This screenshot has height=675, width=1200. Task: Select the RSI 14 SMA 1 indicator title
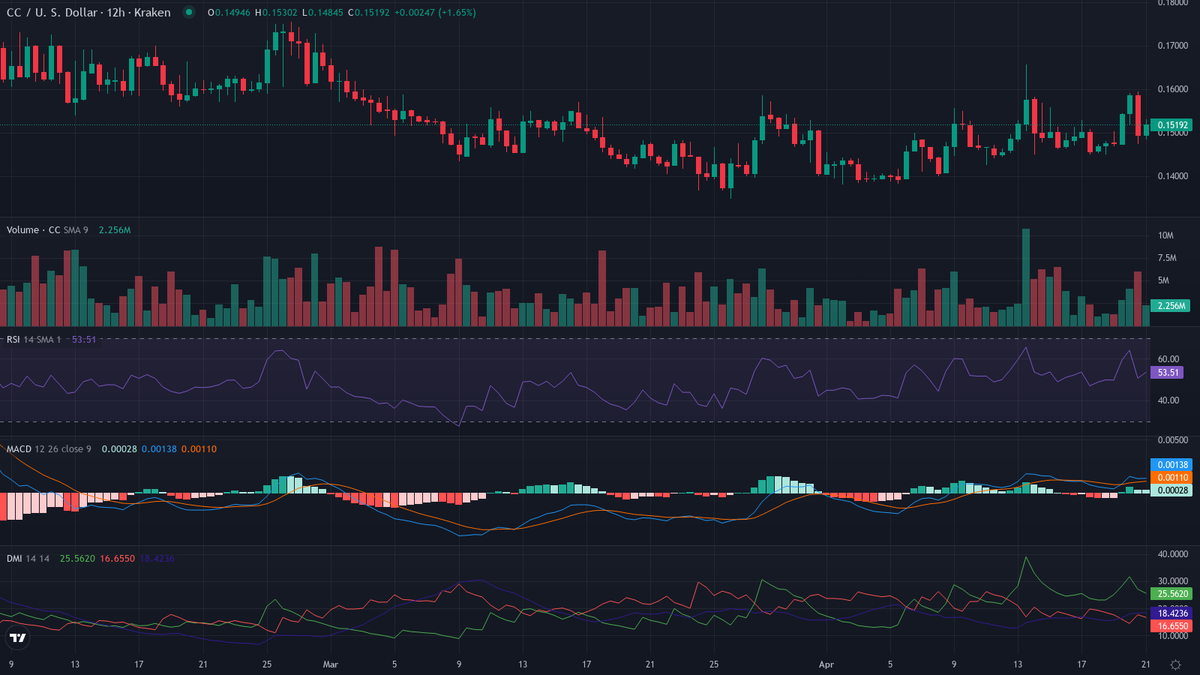click(x=34, y=339)
